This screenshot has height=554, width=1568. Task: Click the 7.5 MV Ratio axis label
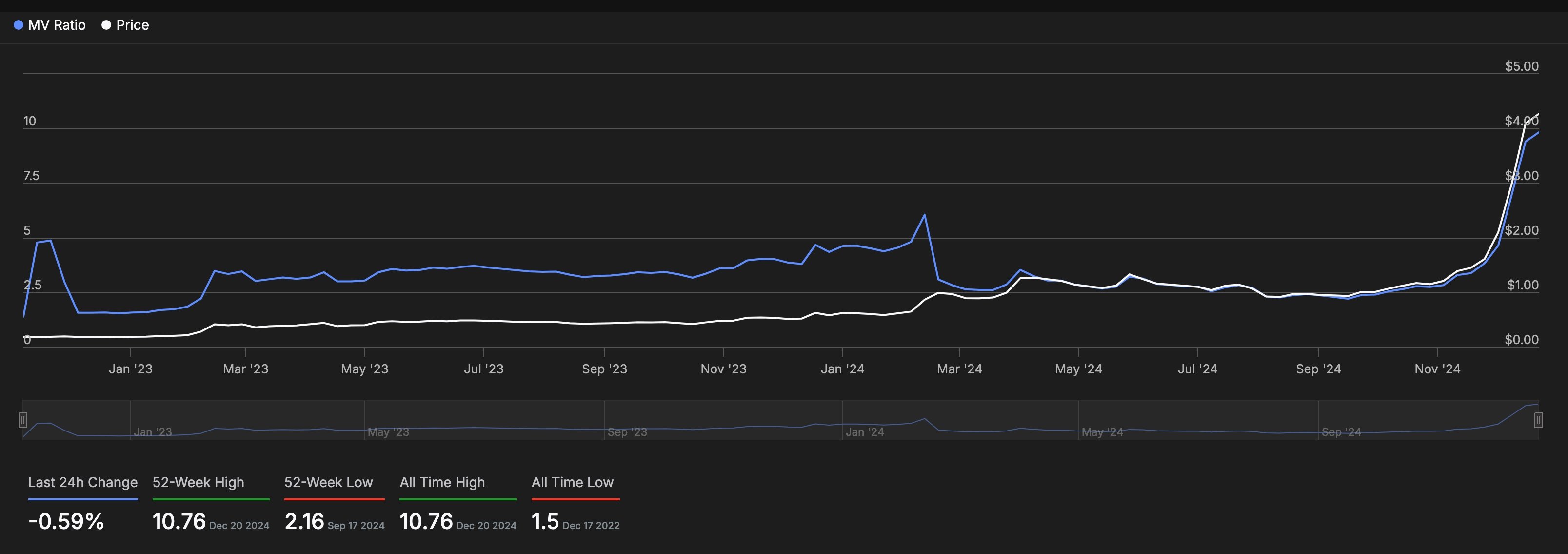pos(31,176)
